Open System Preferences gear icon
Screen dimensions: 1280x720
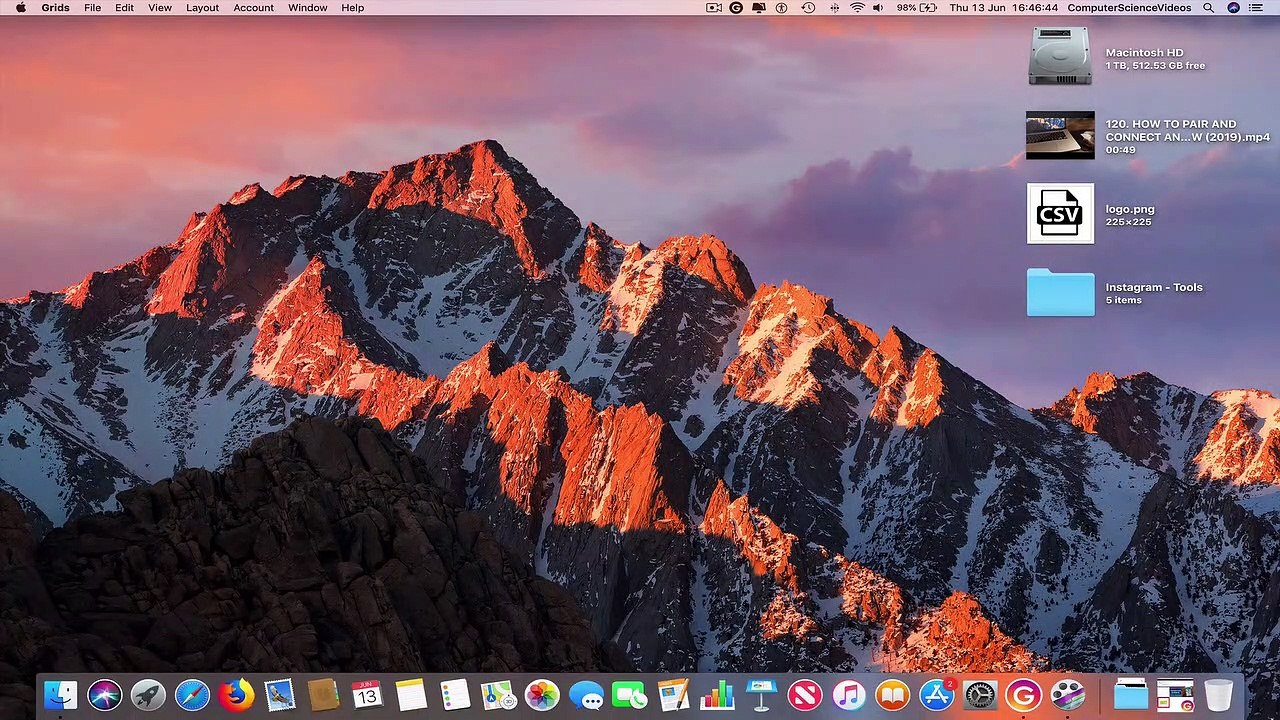point(980,695)
